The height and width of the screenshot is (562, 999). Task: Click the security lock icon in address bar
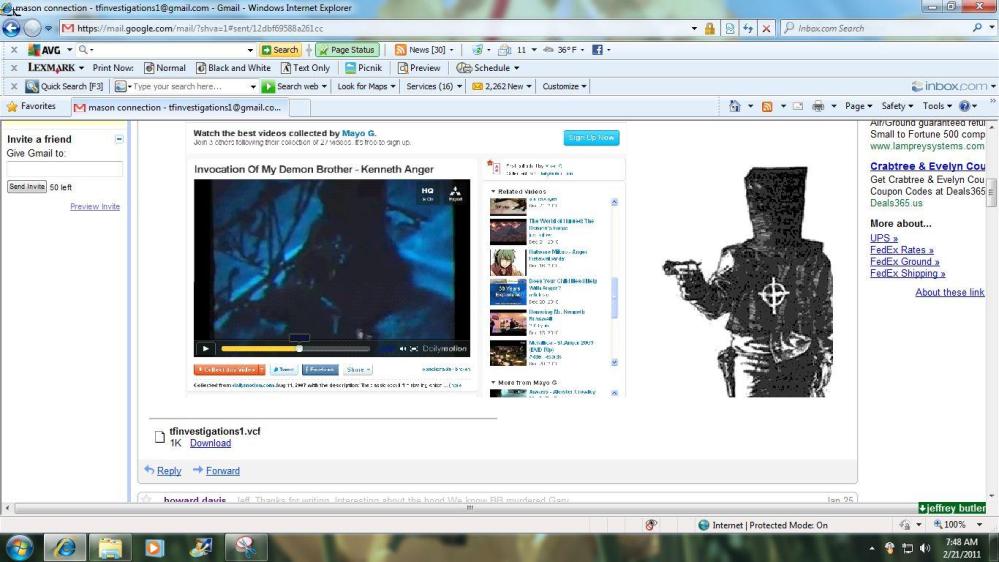coord(709,29)
